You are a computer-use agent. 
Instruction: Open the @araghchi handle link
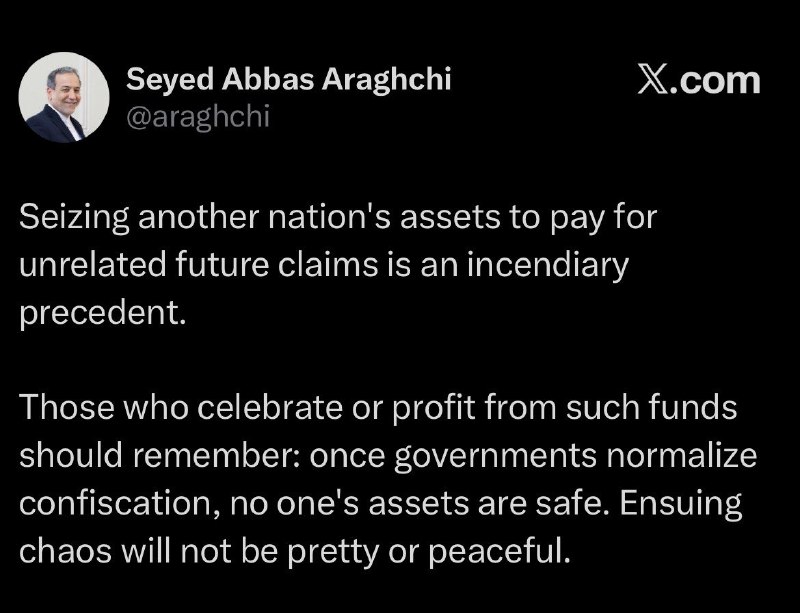197,117
